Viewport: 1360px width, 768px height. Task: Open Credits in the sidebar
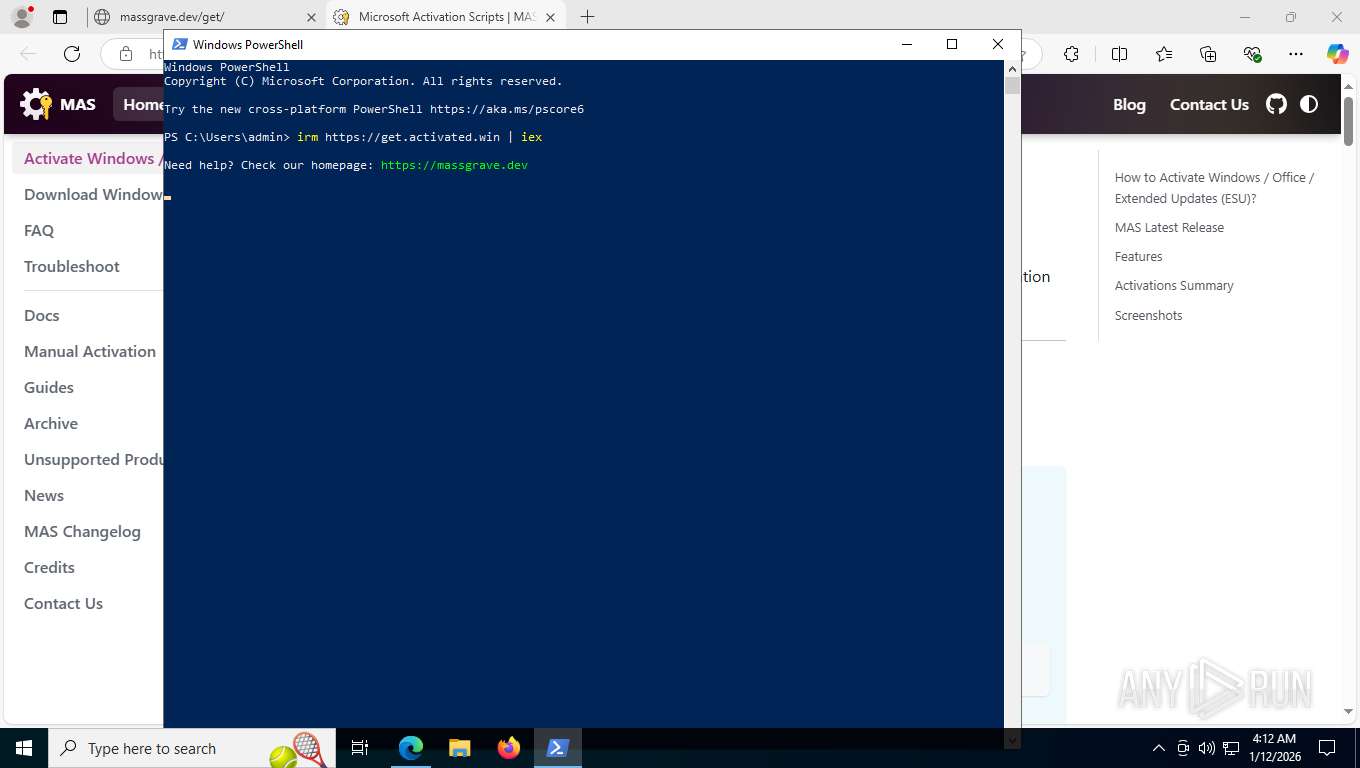pos(49,567)
